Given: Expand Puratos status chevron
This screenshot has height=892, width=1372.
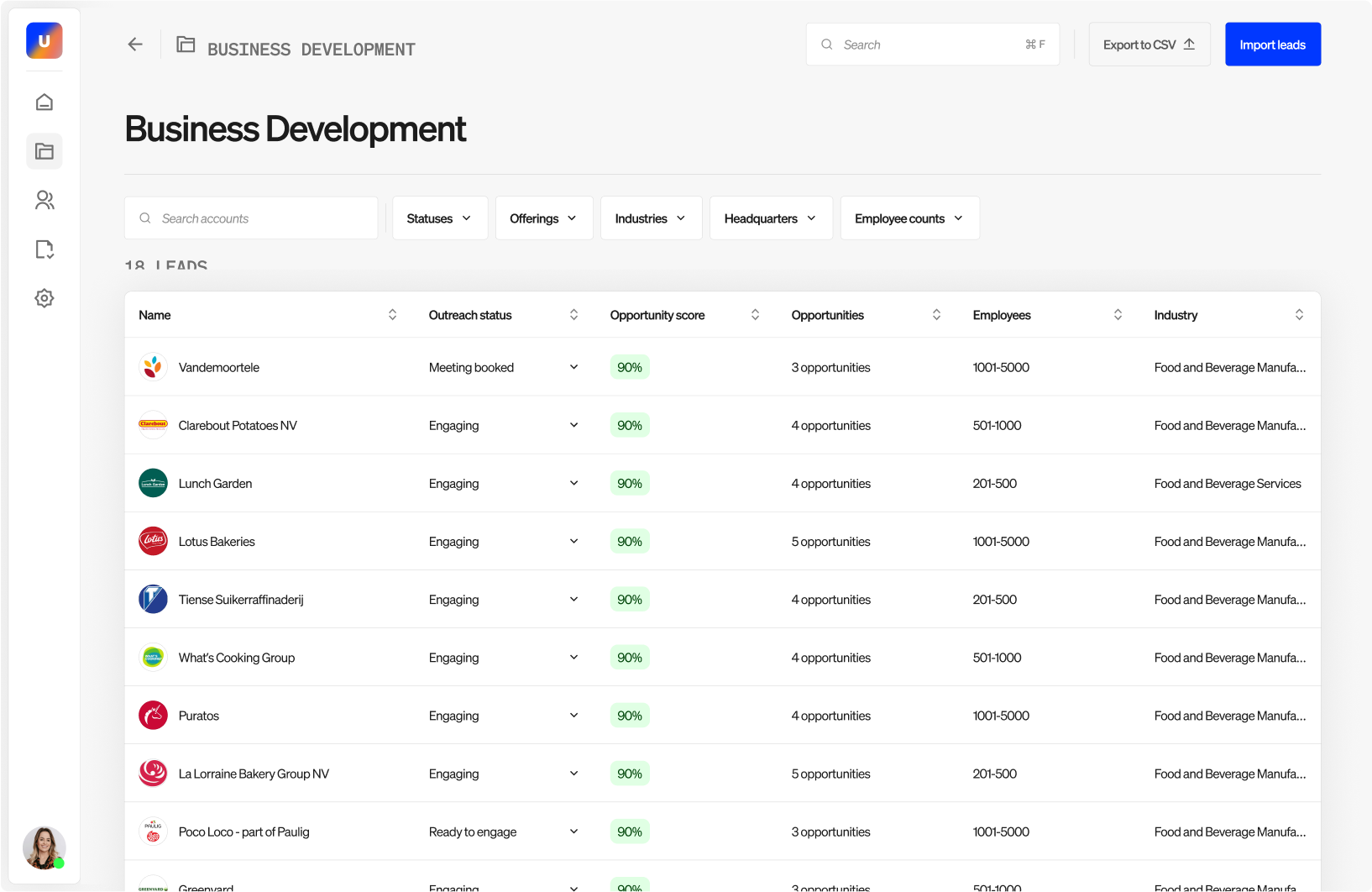Looking at the screenshot, I should click(573, 715).
